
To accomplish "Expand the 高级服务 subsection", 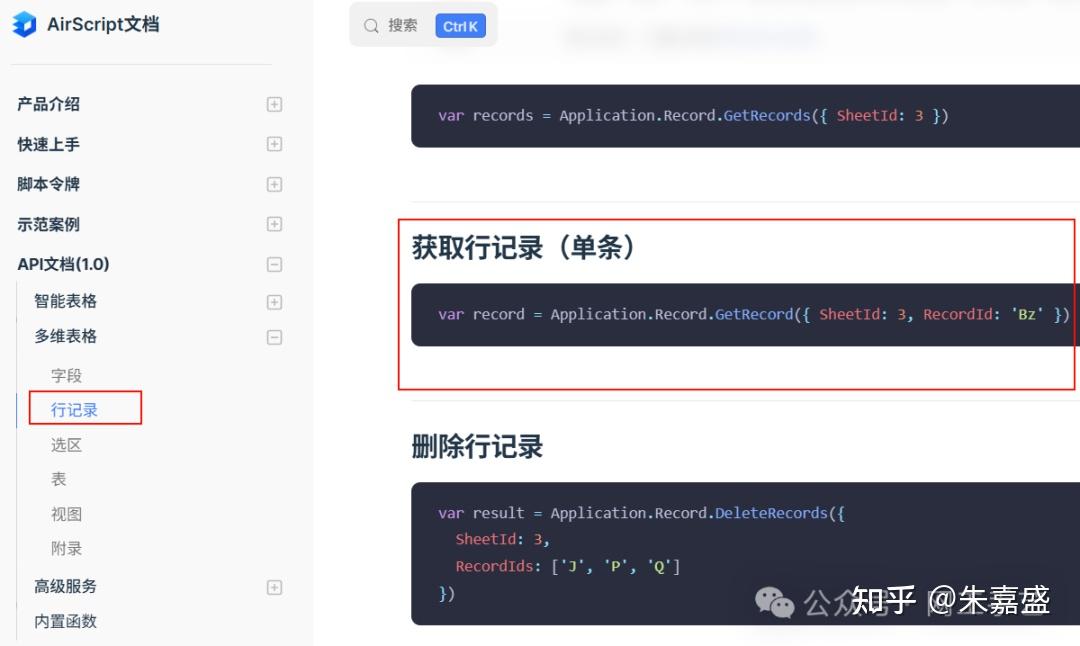I will pyautogui.click(x=274, y=587).
